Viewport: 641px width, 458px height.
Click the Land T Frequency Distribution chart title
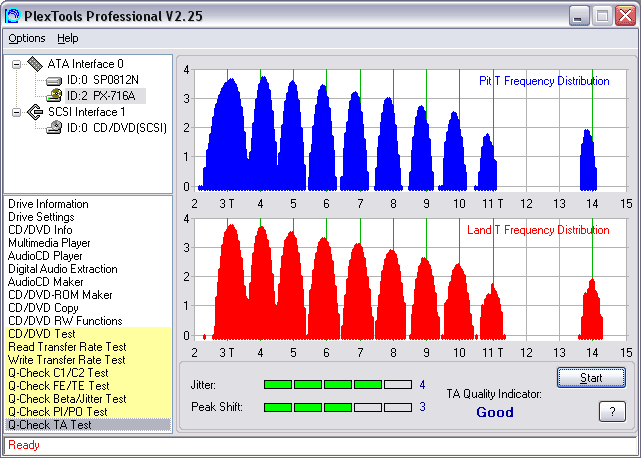[538, 230]
